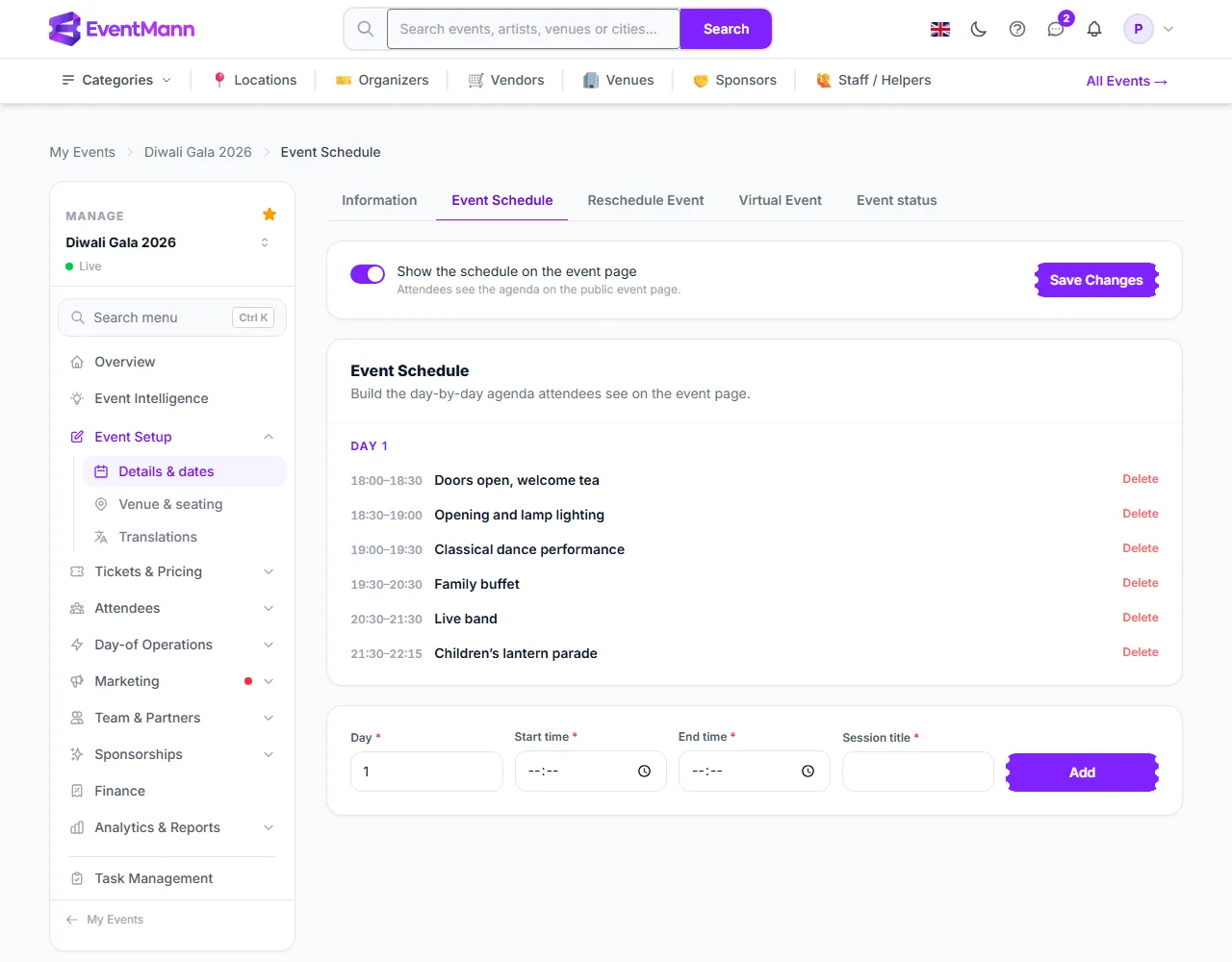Turn off the show schedule toggle

click(368, 274)
